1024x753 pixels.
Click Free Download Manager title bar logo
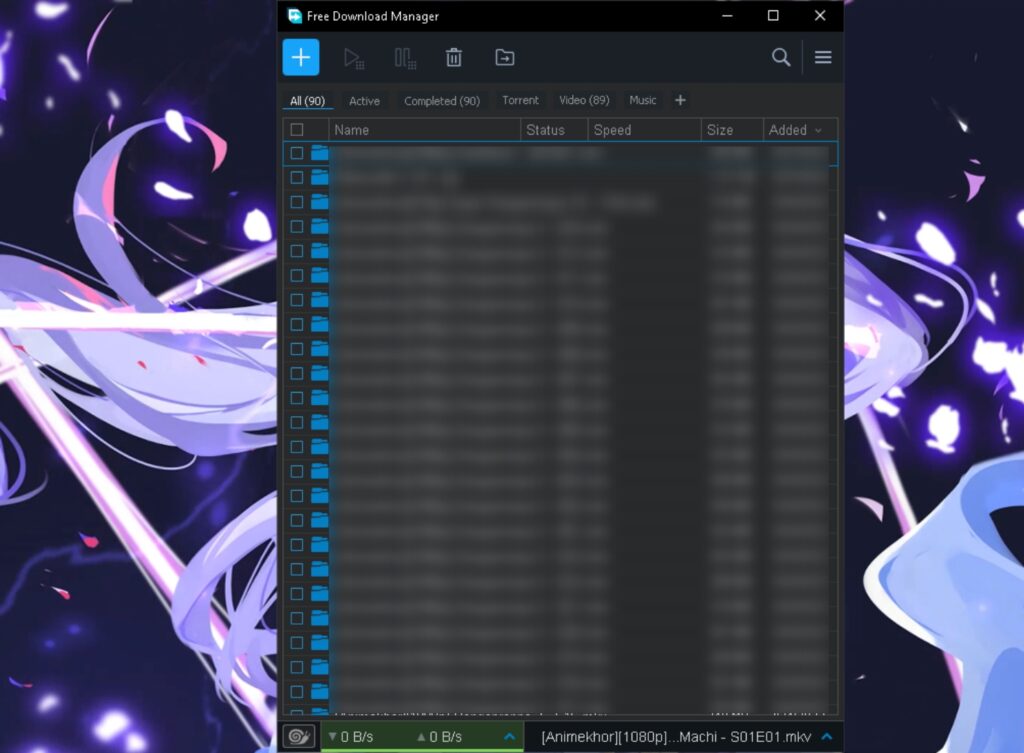pyautogui.click(x=295, y=16)
